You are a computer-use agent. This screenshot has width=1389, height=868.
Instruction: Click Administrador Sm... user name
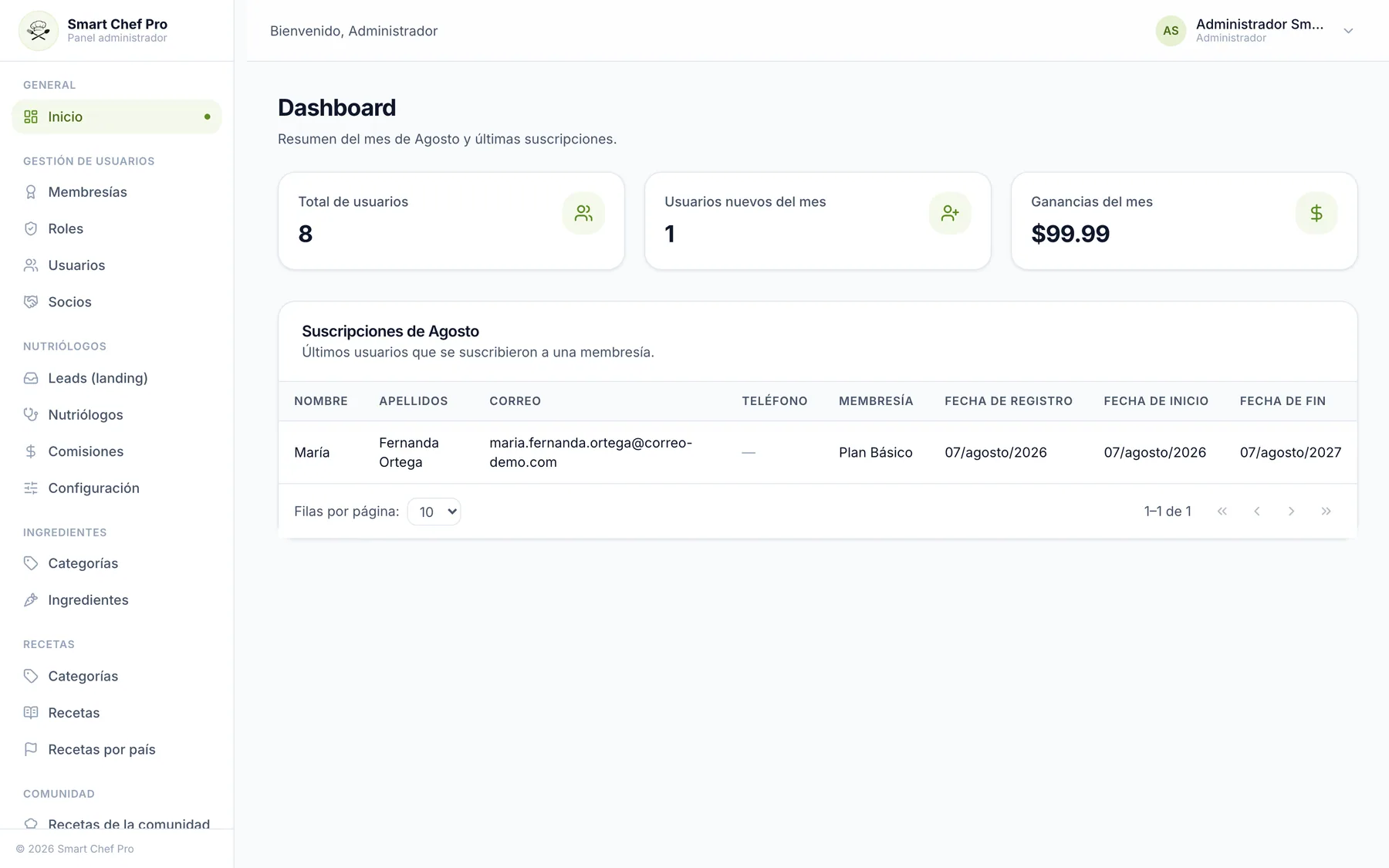[x=1259, y=24]
